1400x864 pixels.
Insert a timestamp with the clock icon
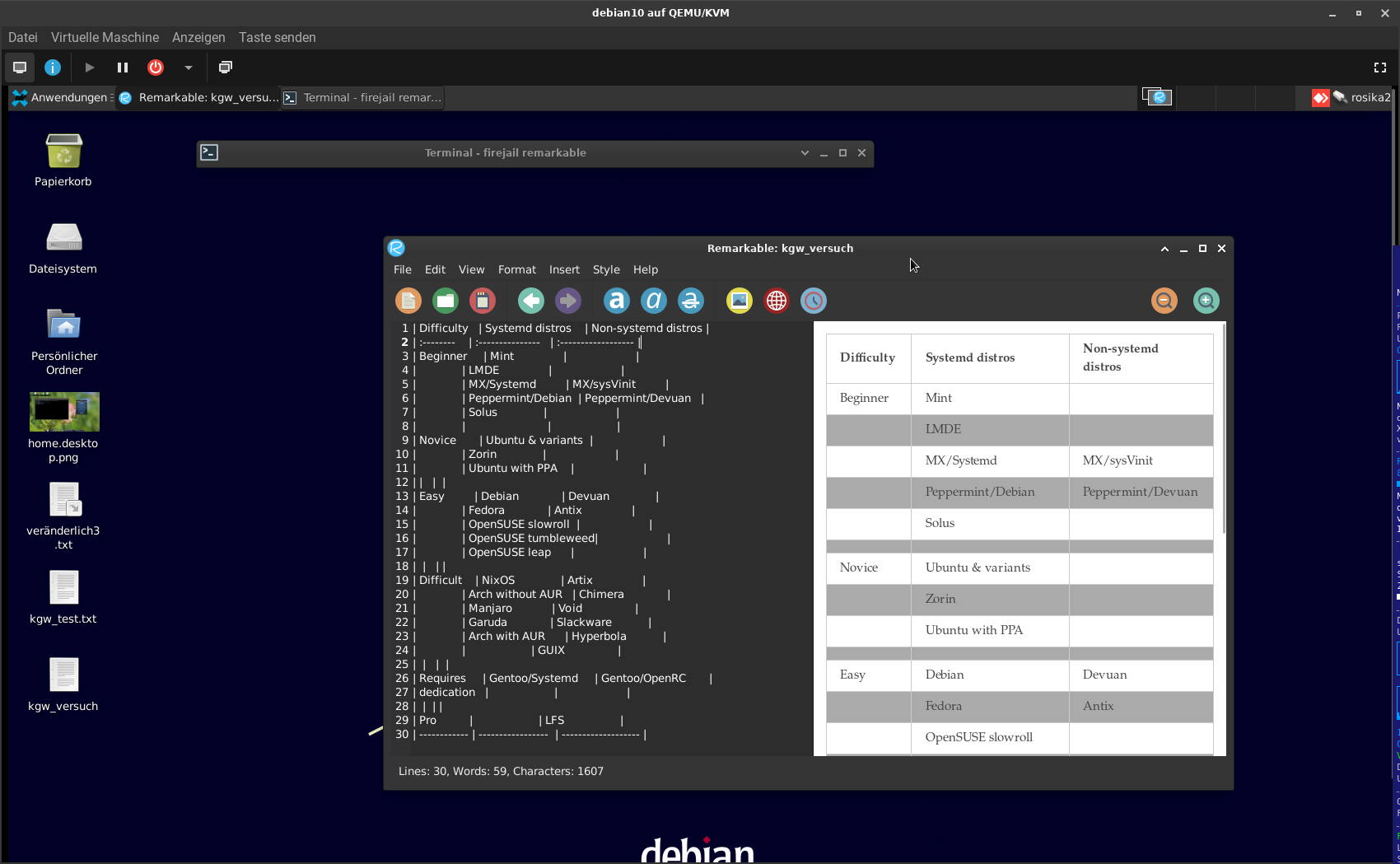click(814, 301)
